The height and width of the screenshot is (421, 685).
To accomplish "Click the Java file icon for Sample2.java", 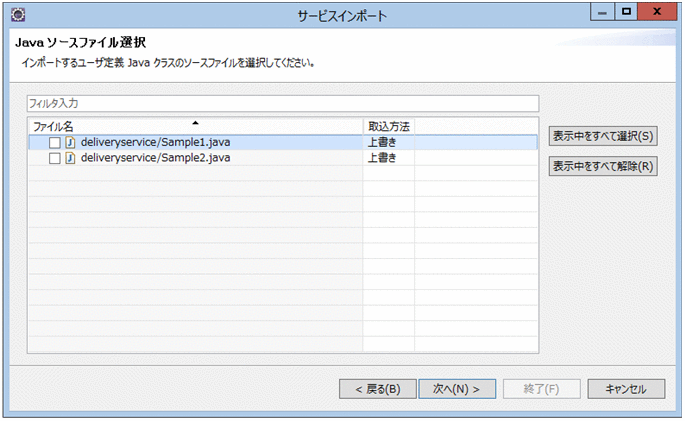I will coord(70,158).
